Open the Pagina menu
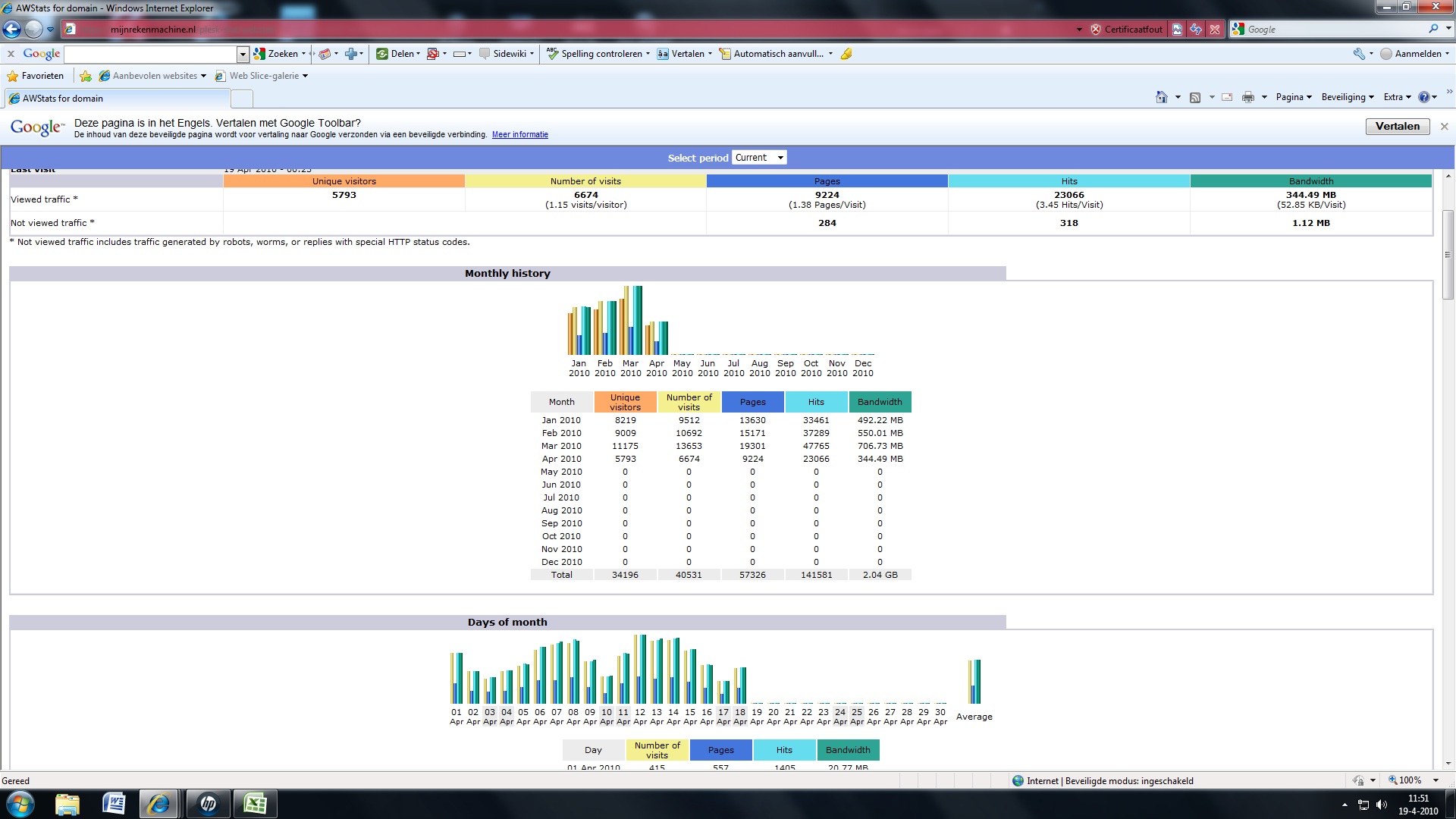1456x819 pixels. (x=1293, y=97)
